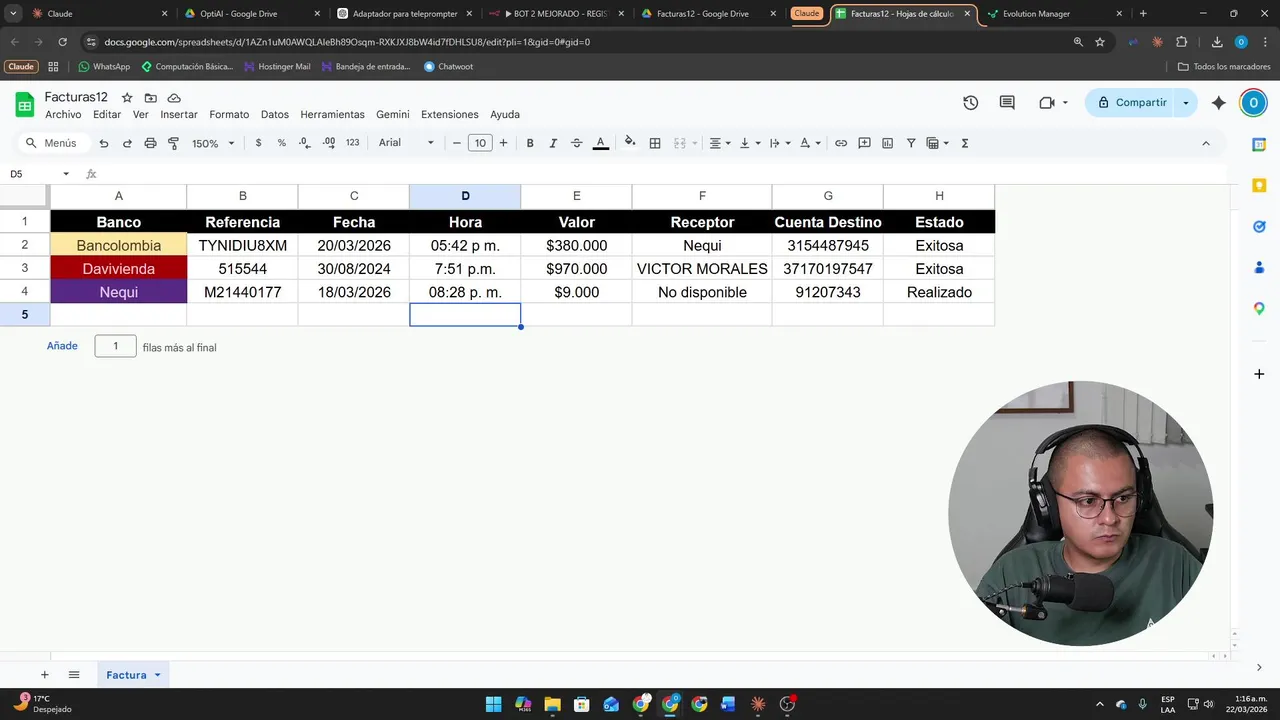Click the font size field showing 10
Viewport: 1280px width, 720px height.
pyautogui.click(x=480, y=143)
